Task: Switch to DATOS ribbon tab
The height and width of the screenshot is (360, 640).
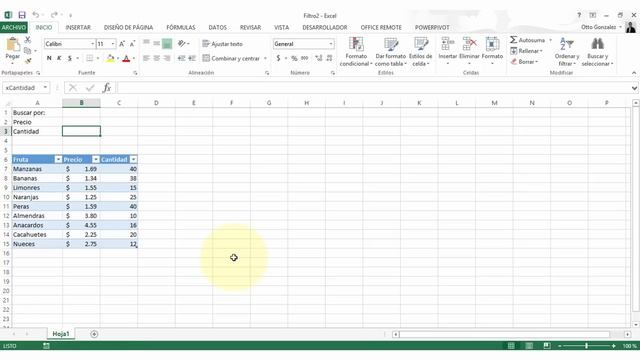Action: click(218, 27)
